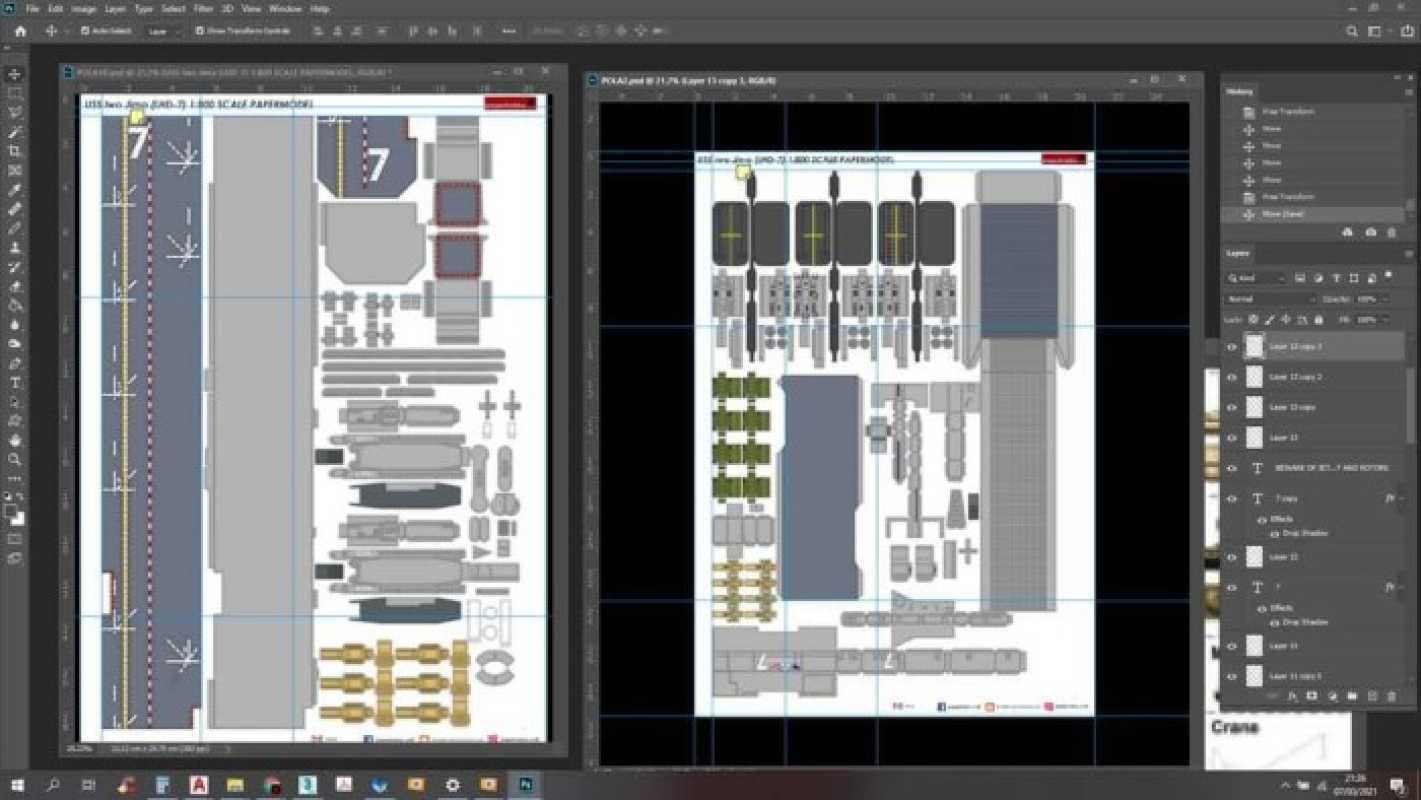Viewport: 1421px width, 800px height.
Task: Delete layer using Layers panel trash icon
Action: [1391, 696]
